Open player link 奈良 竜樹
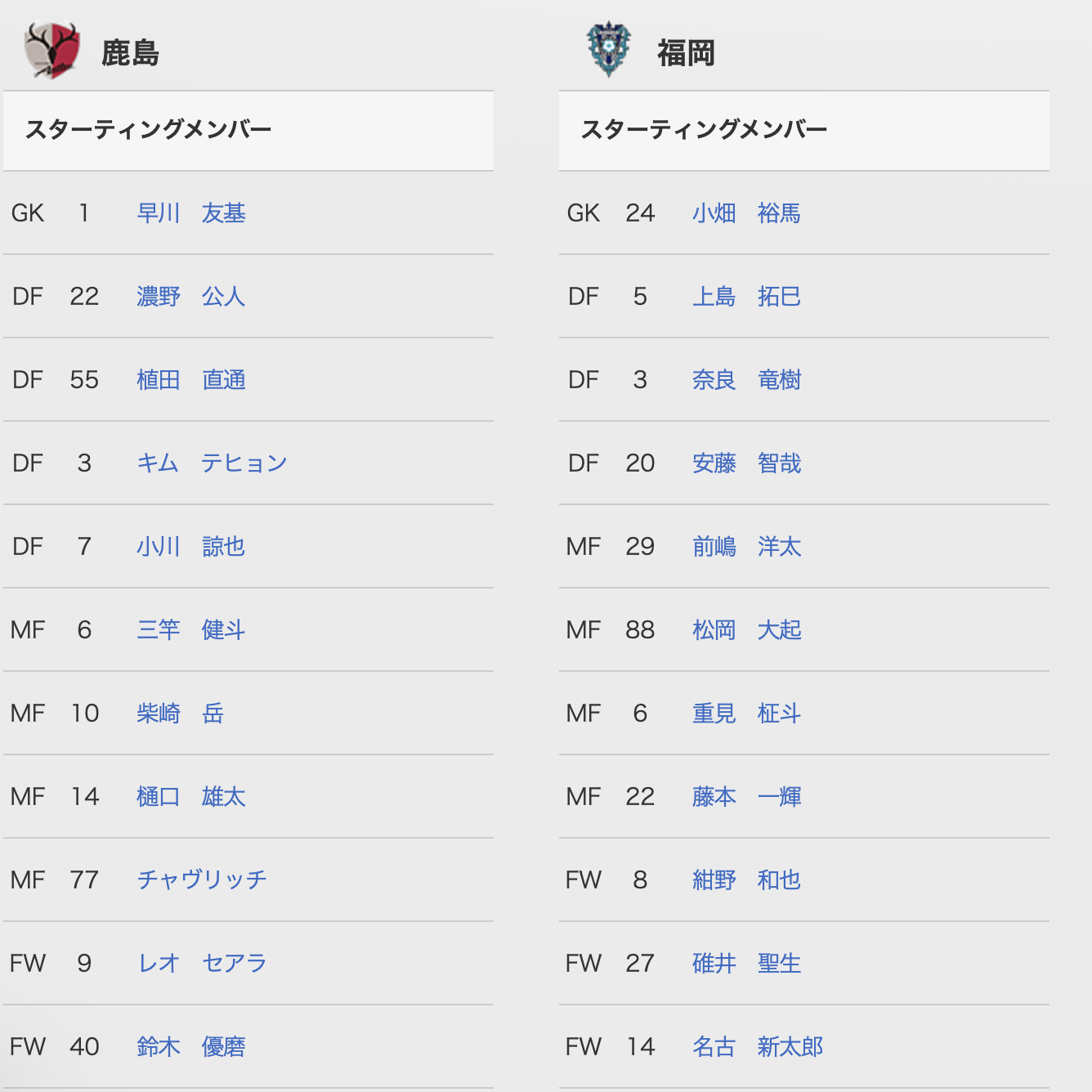This screenshot has width=1092, height=1092. [747, 380]
